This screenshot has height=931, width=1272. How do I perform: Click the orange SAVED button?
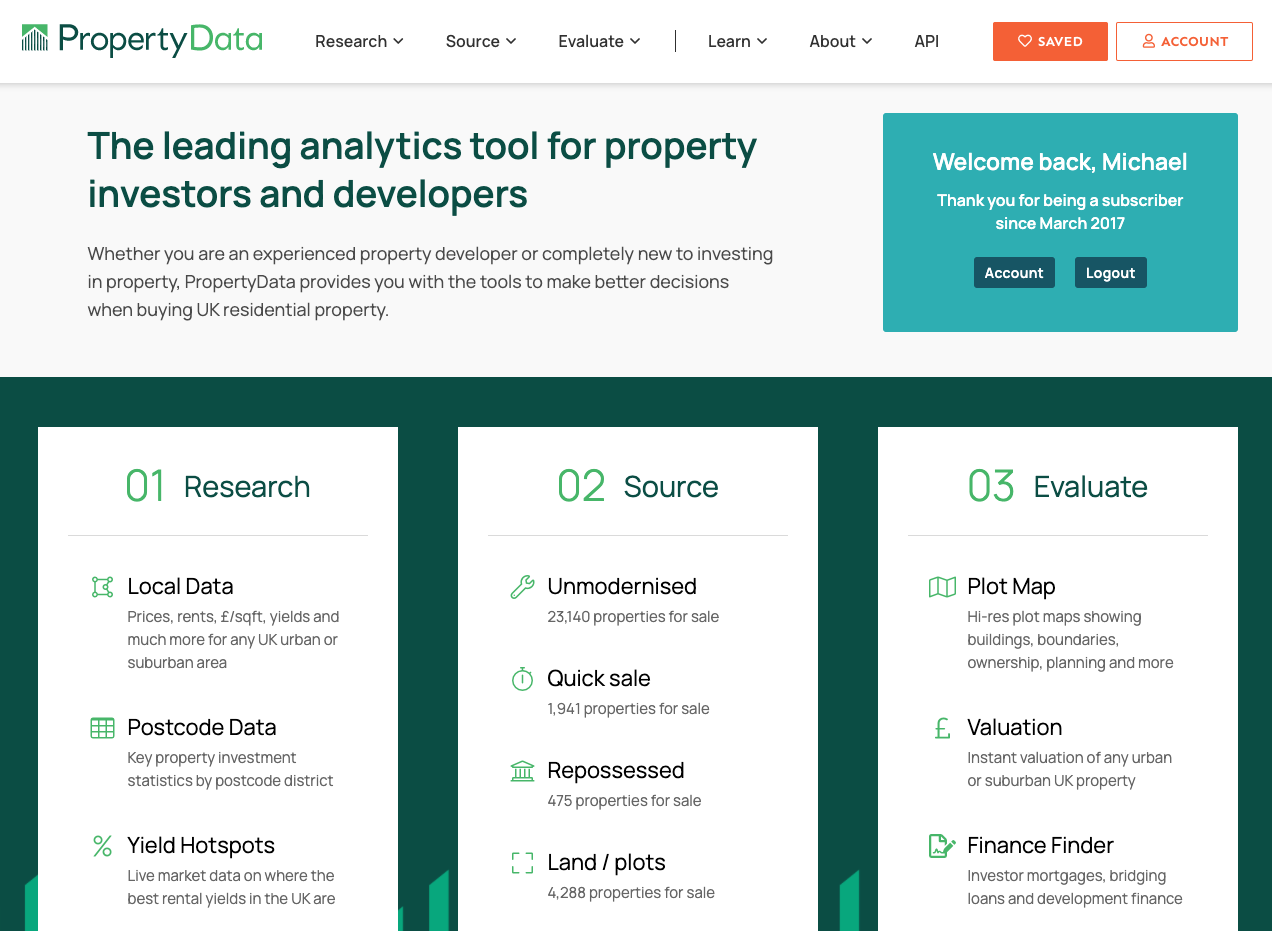coord(1050,41)
